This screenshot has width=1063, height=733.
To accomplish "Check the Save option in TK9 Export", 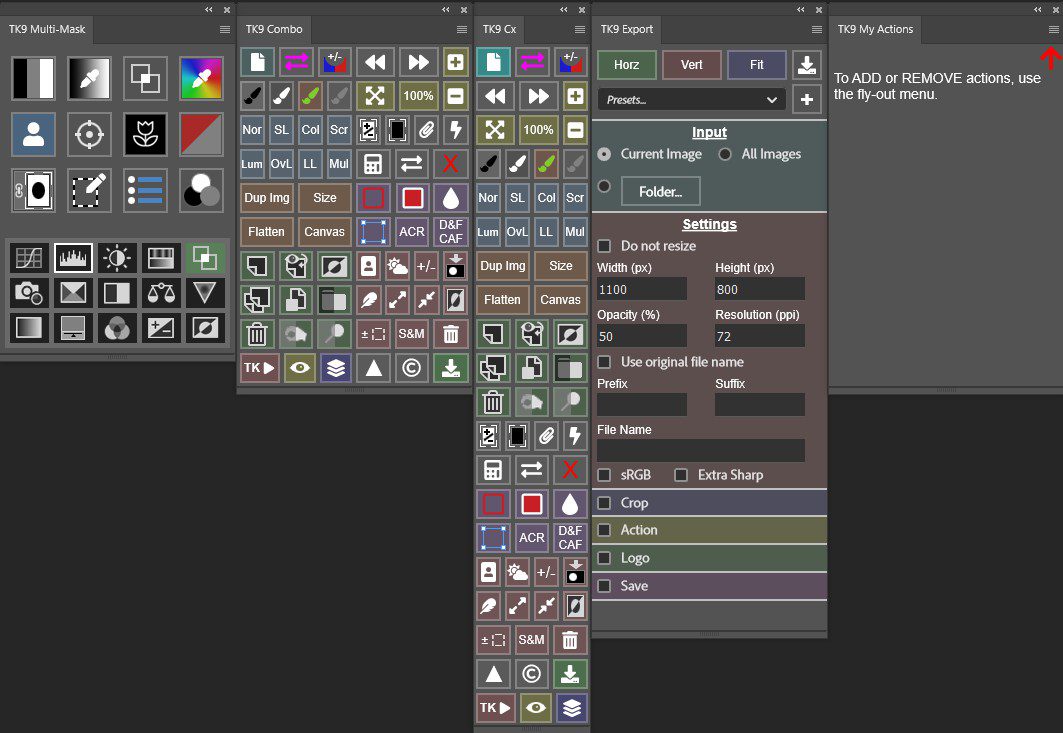I will (x=604, y=586).
